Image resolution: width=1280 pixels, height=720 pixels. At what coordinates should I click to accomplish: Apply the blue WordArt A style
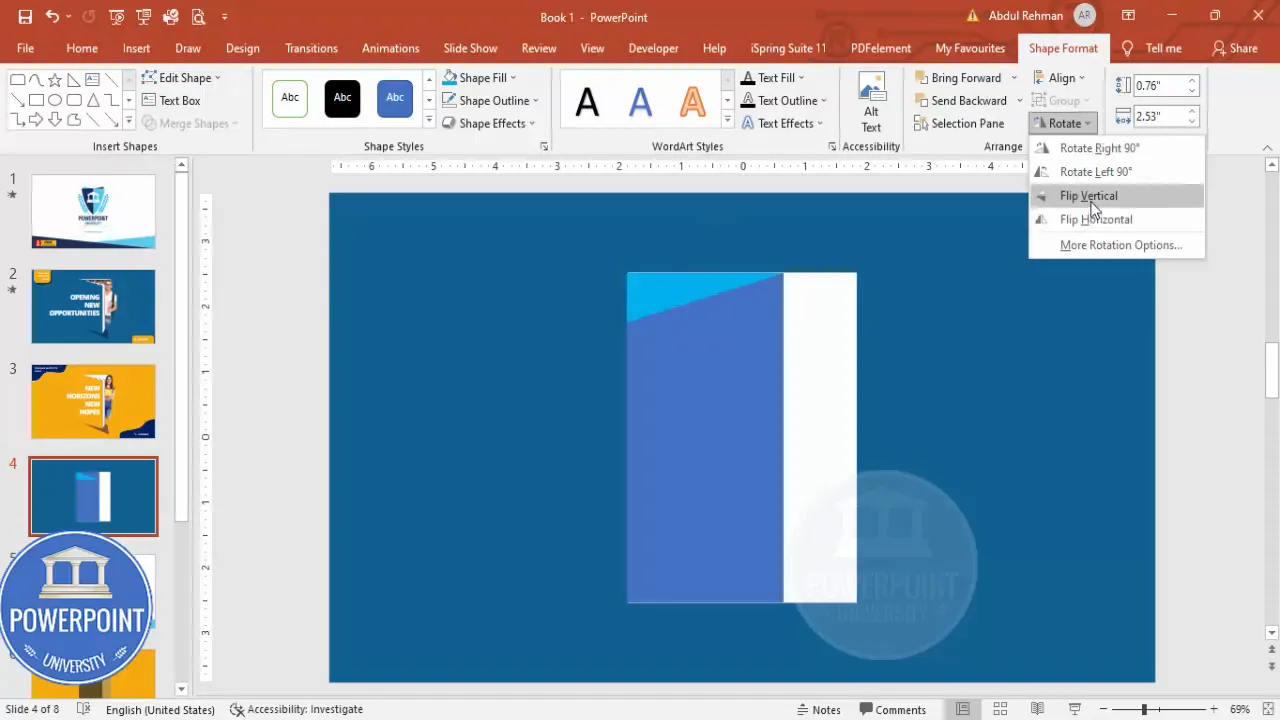point(640,100)
